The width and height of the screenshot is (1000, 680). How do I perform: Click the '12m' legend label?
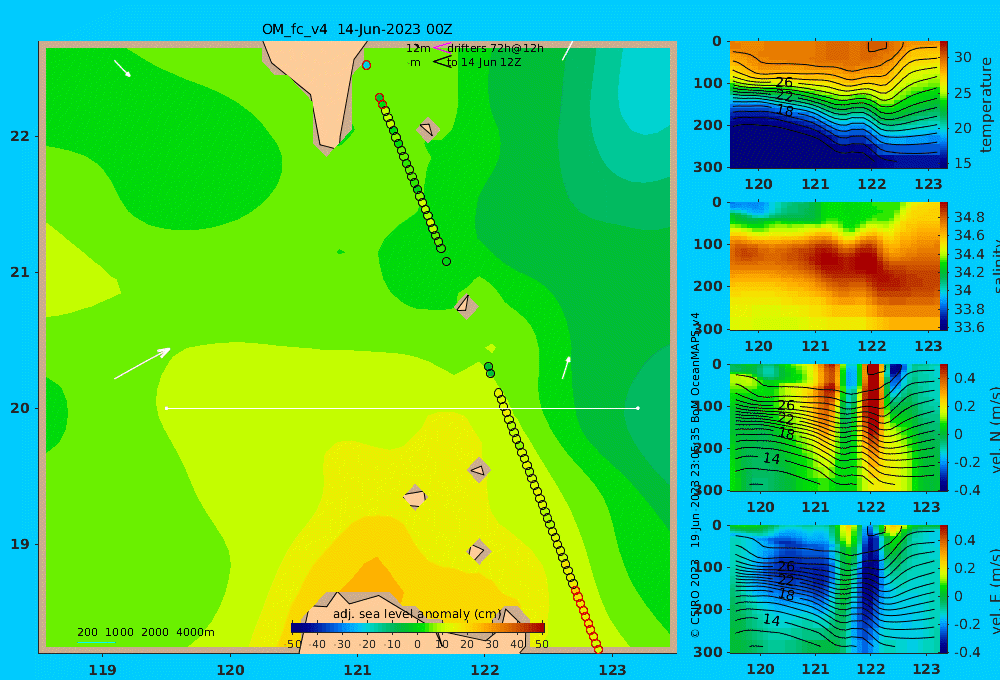418,48
